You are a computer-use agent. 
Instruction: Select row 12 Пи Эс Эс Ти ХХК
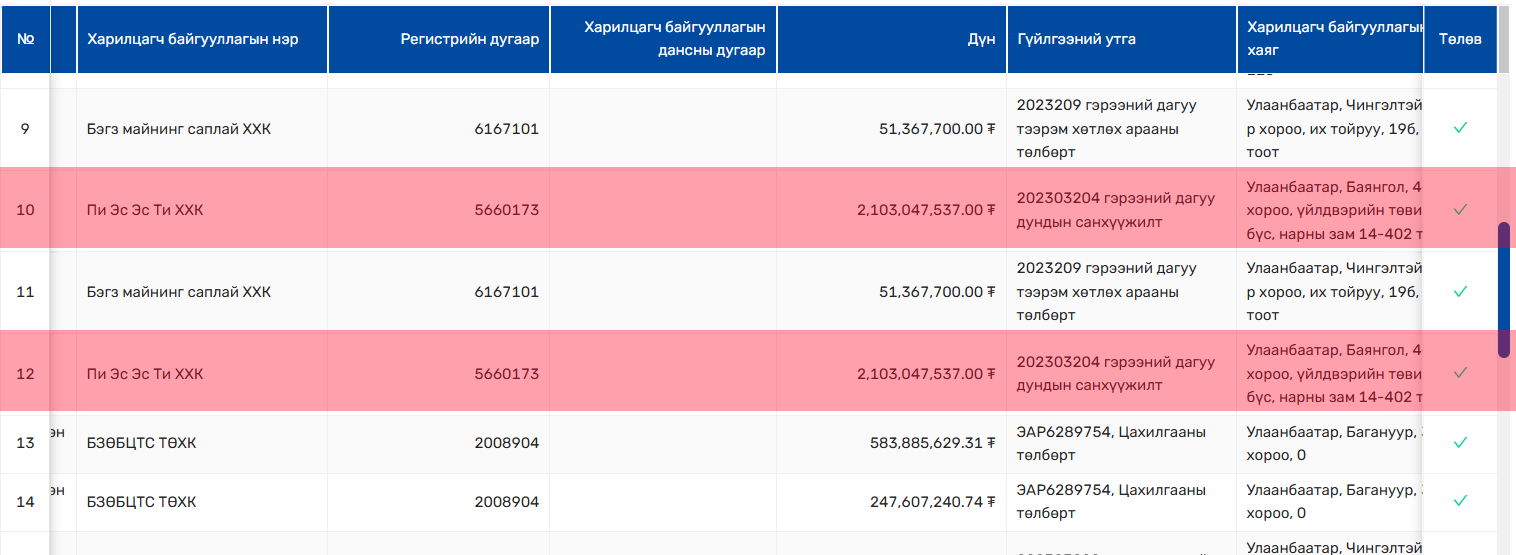pyautogui.click(x=758, y=372)
